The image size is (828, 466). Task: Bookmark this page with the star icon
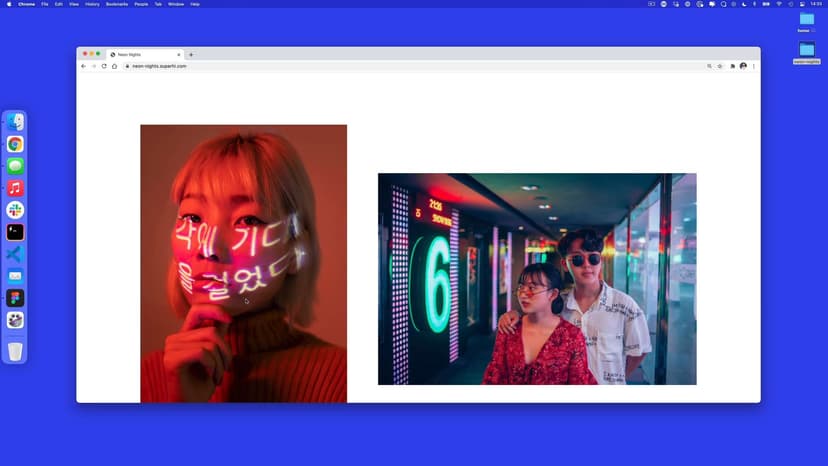click(x=720, y=66)
